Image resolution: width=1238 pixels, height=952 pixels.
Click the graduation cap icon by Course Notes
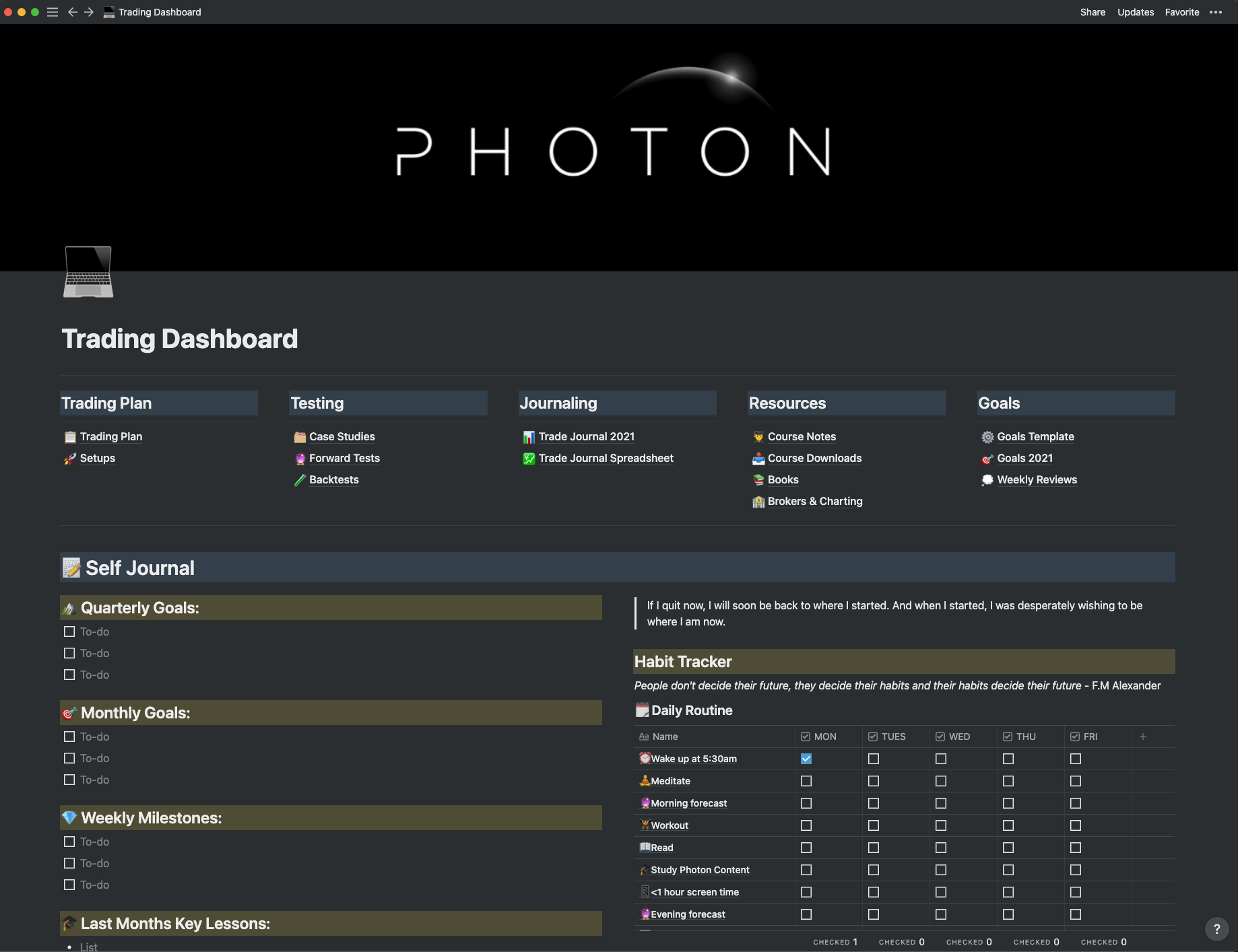click(757, 437)
